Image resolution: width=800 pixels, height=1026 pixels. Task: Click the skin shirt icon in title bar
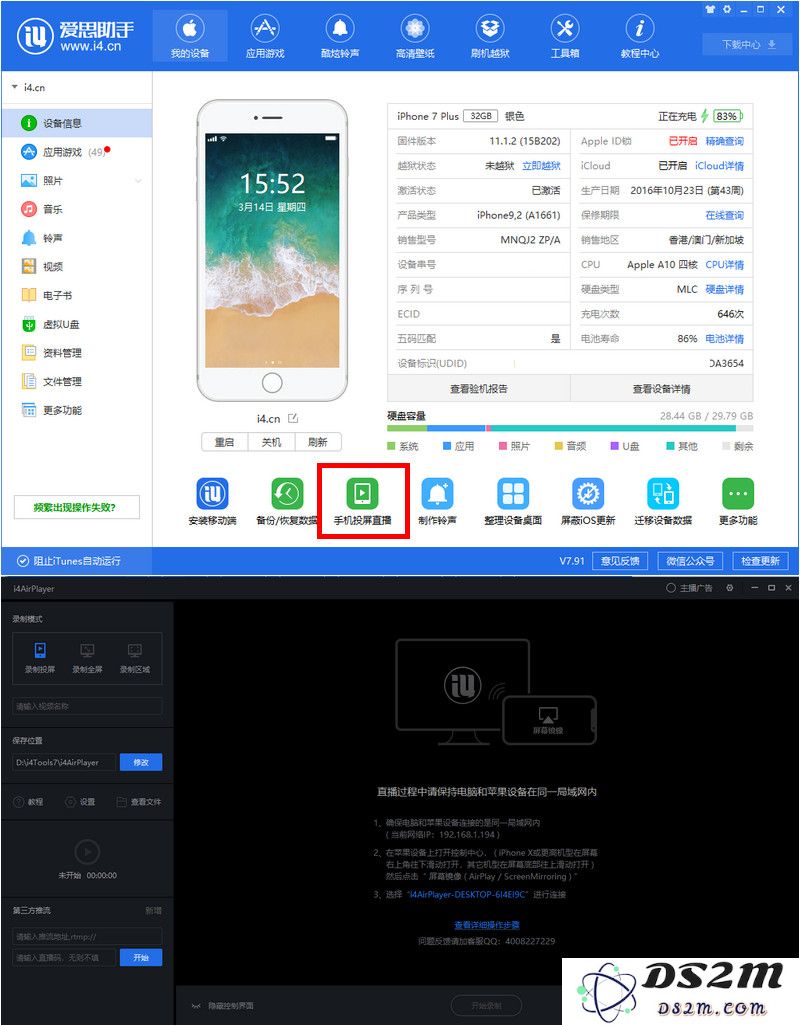[x=710, y=9]
